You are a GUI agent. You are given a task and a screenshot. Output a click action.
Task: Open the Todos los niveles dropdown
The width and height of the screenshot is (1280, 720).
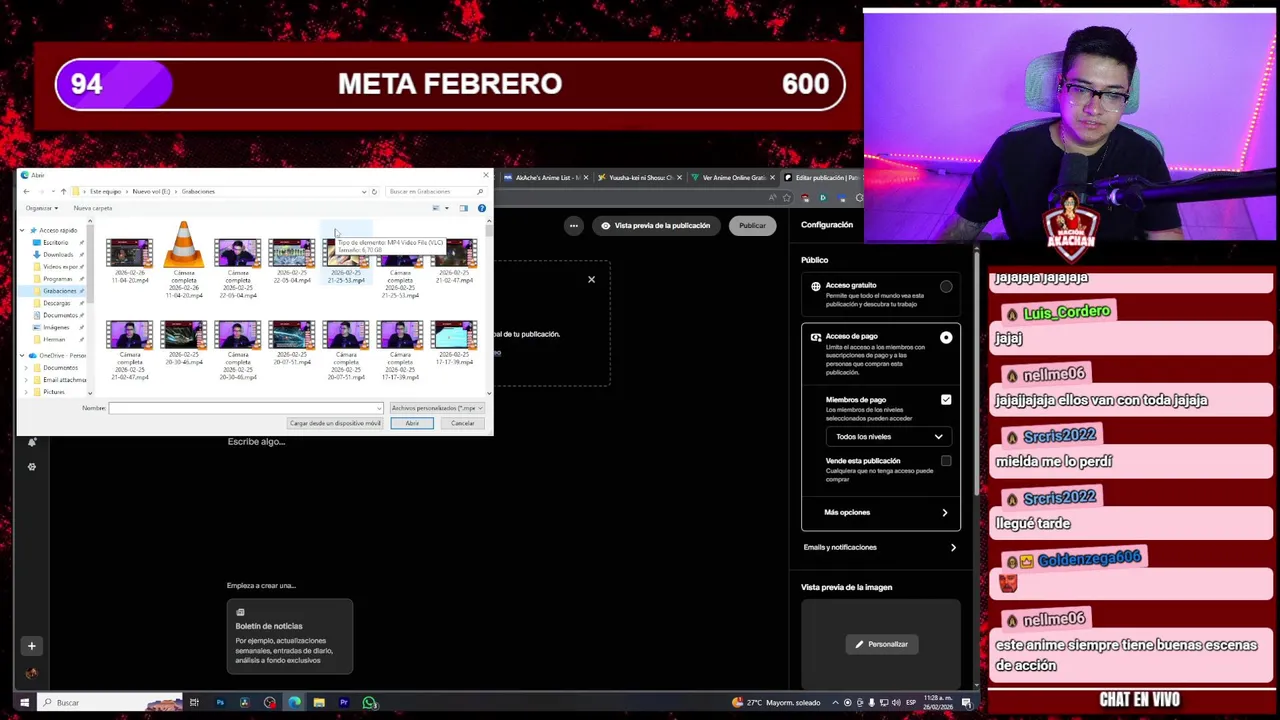[x=887, y=437]
